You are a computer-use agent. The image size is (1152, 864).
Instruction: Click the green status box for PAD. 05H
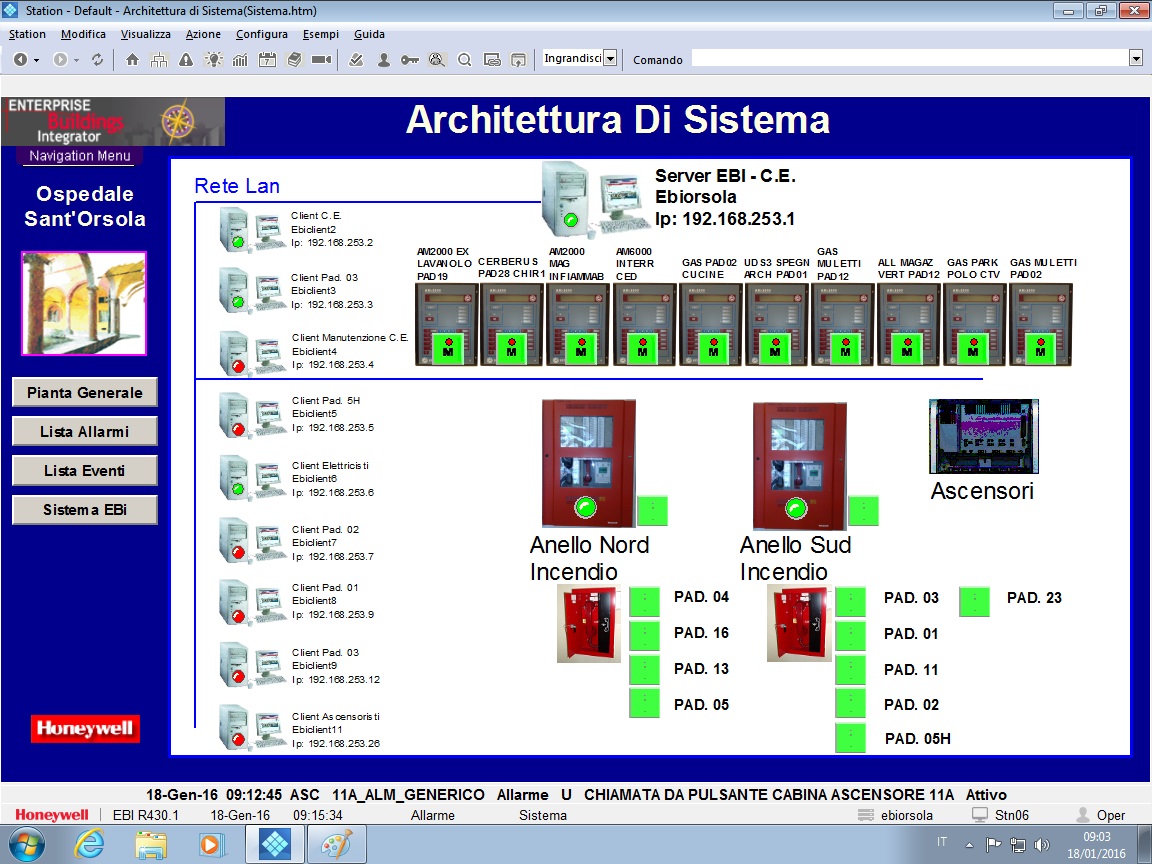850,738
